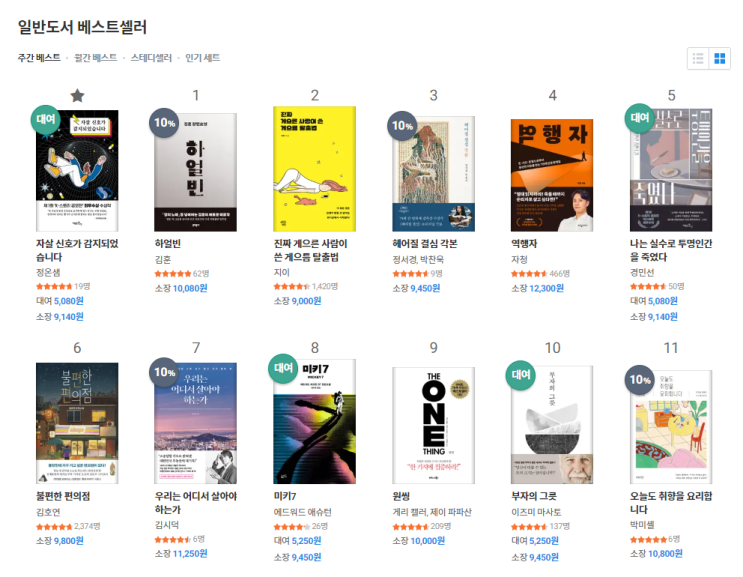The image size is (743, 577).
Task: Switch to list view layout
Action: 698,58
